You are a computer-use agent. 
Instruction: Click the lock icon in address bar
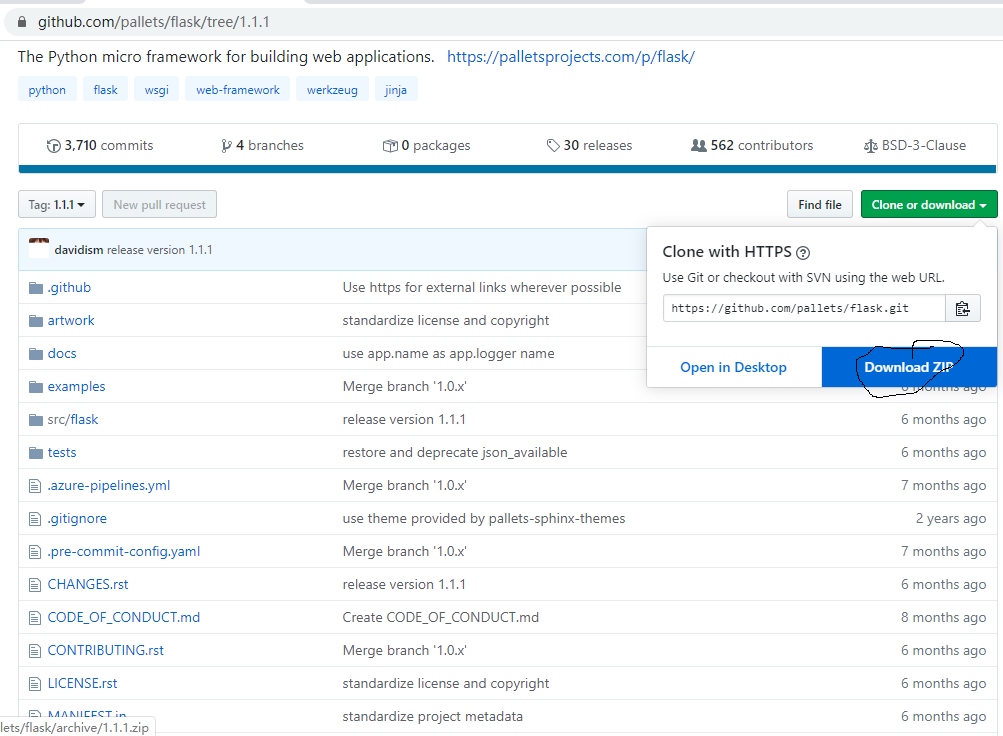coord(22,22)
